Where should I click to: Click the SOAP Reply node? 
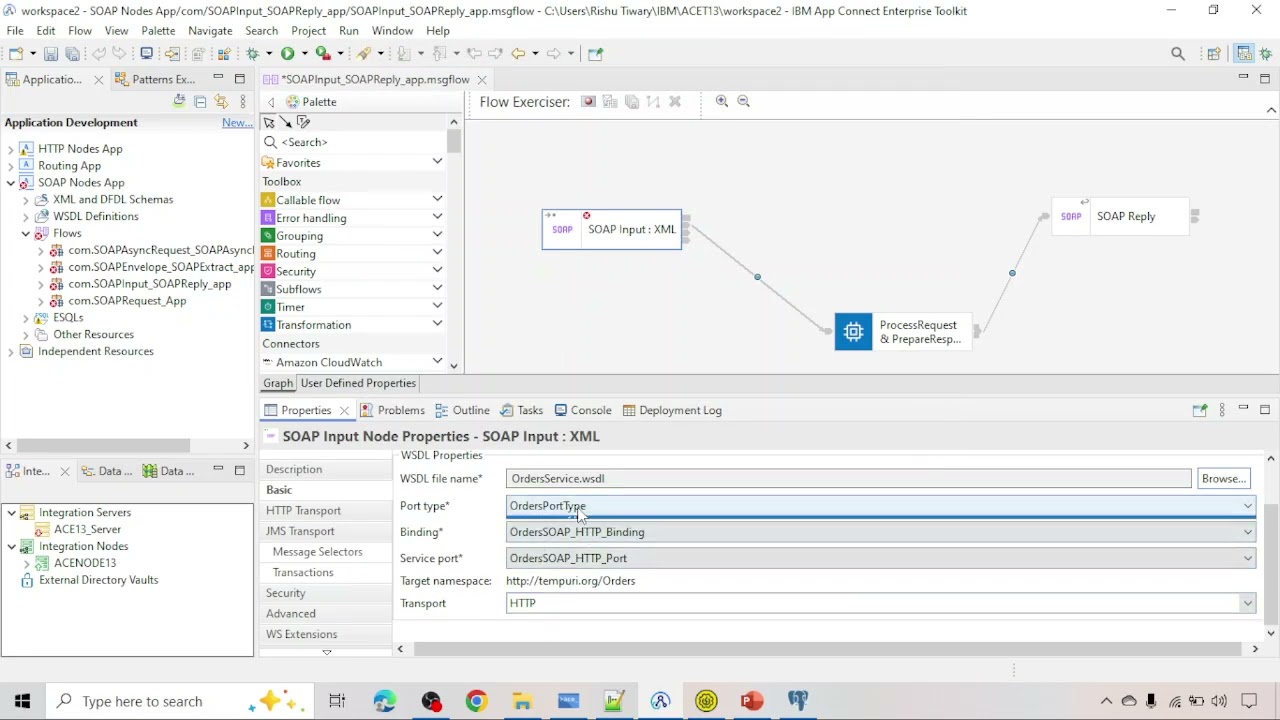[1120, 216]
